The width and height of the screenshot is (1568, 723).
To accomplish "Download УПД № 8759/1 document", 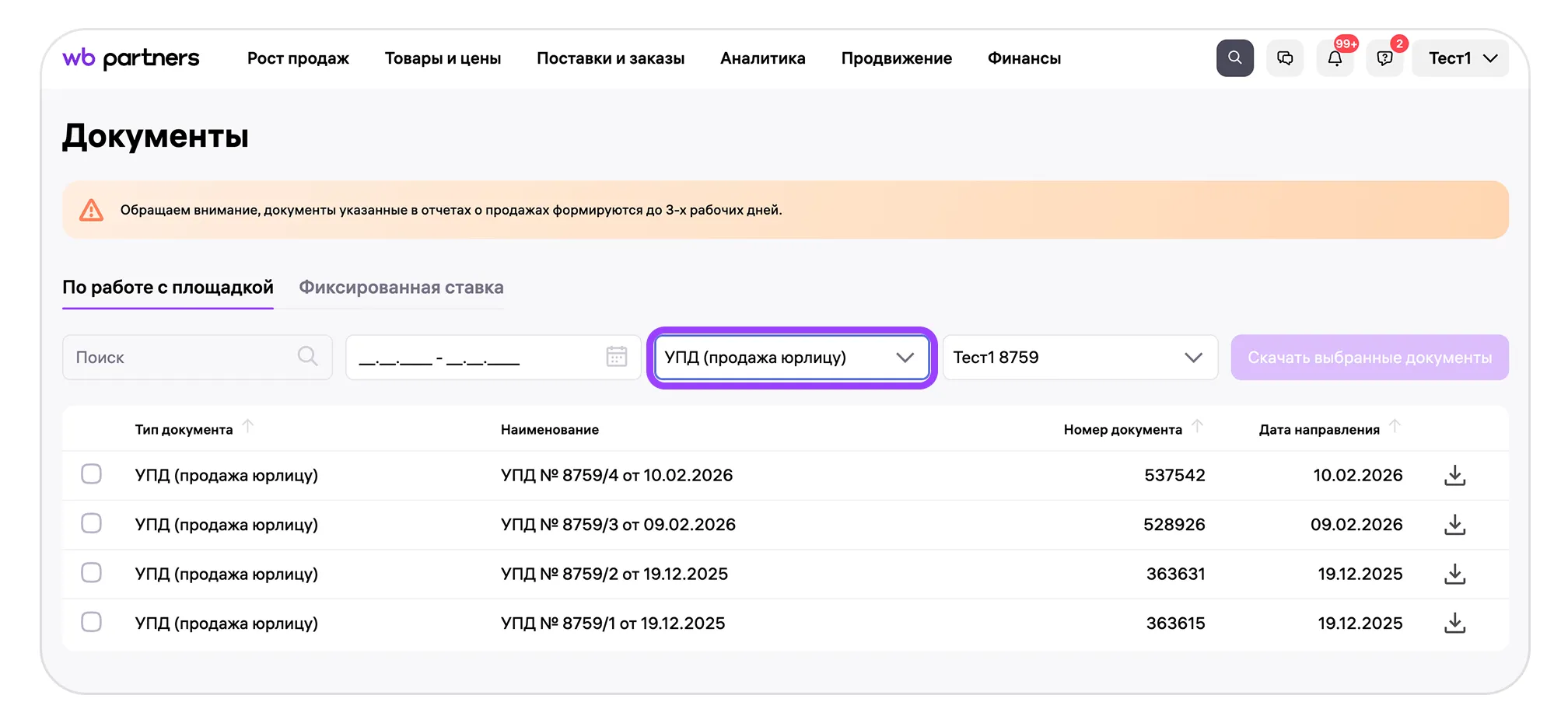I will [1454, 623].
